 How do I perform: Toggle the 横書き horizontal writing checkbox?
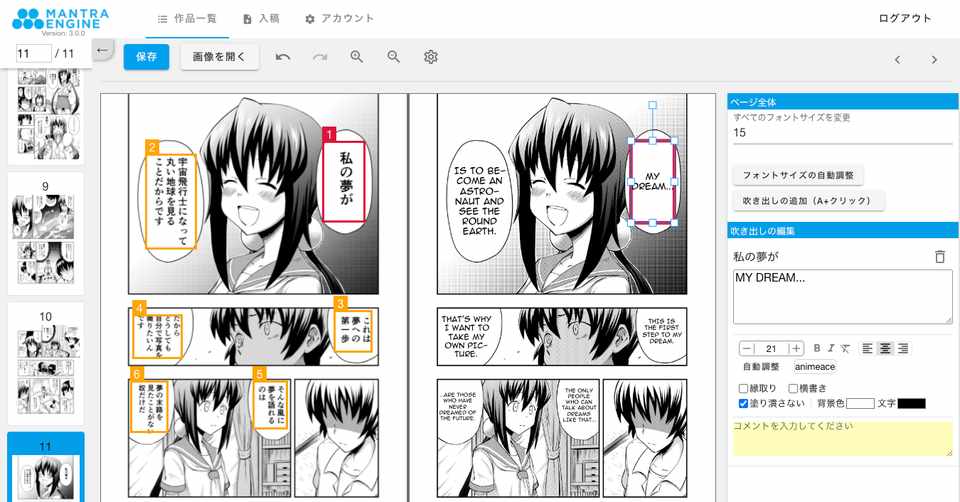793,388
